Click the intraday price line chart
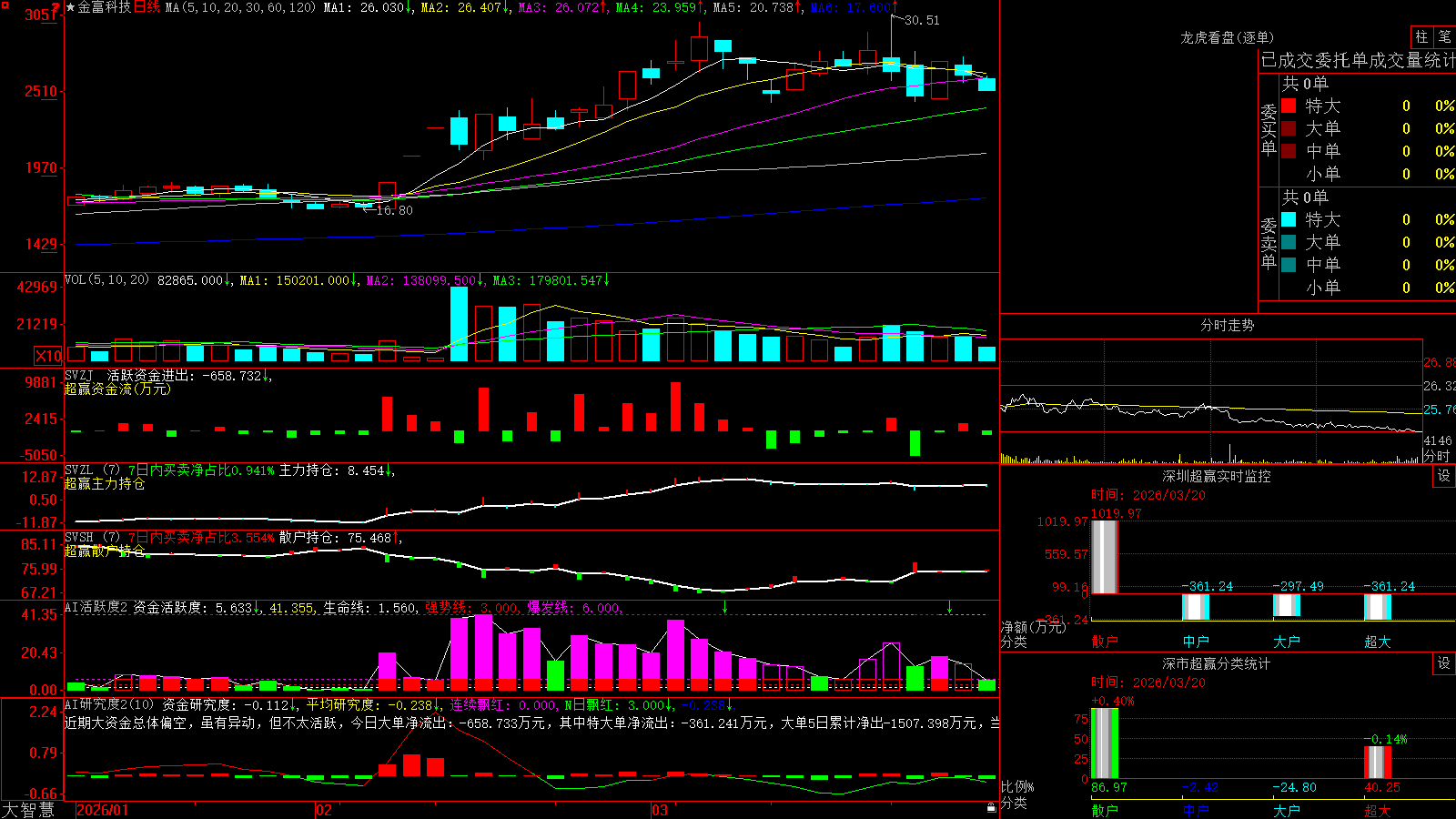This screenshot has width=1456, height=819. click(1211, 412)
